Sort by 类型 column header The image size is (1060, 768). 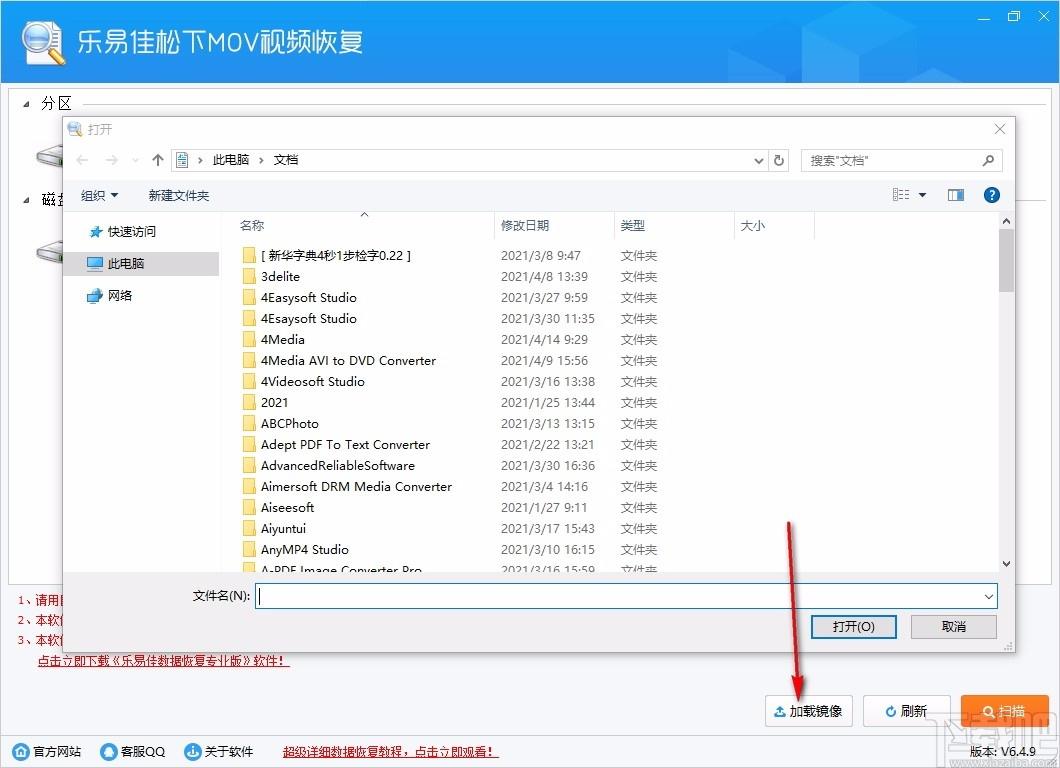coord(633,226)
